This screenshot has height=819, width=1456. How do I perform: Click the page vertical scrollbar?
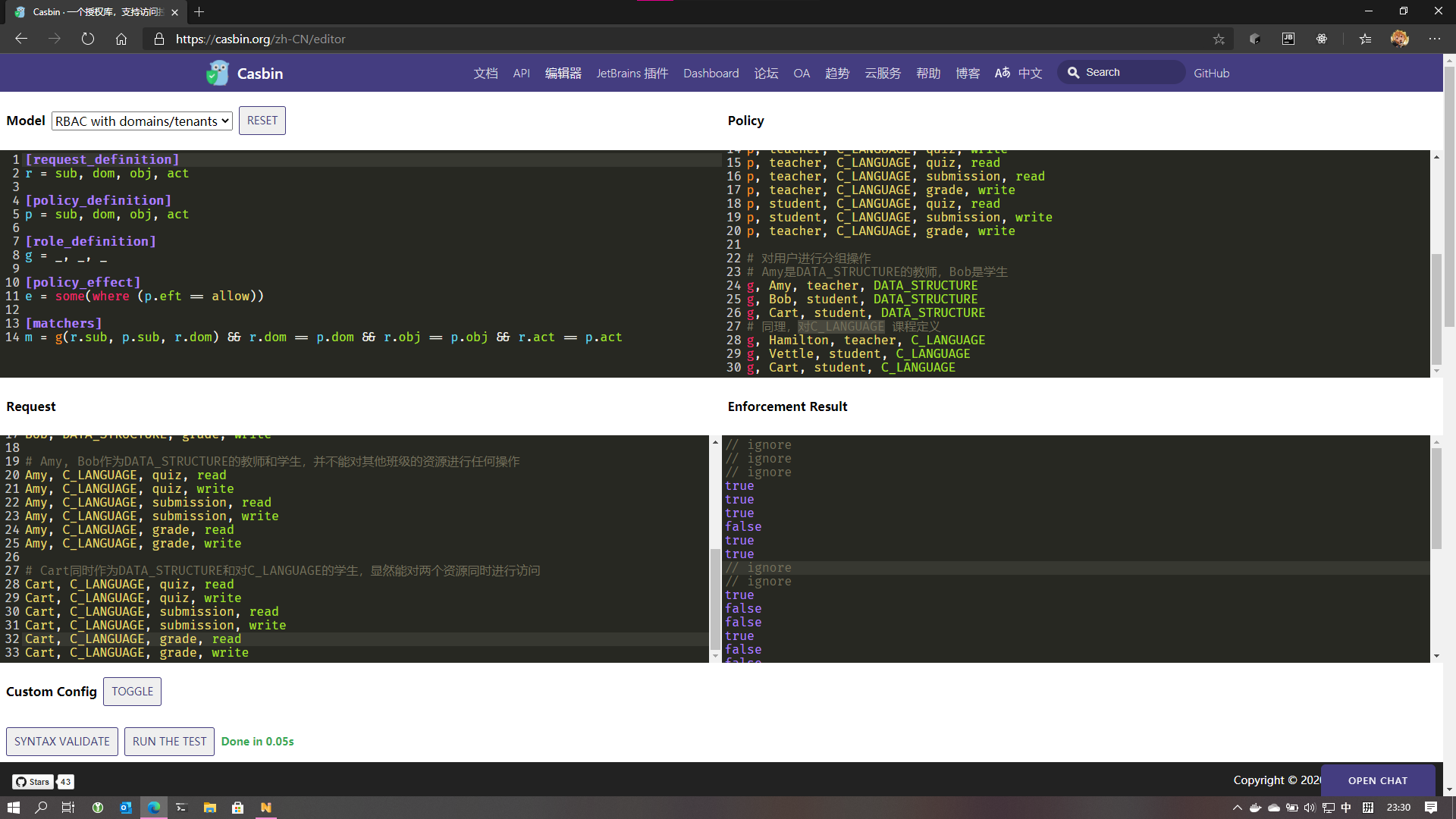pos(1449,196)
